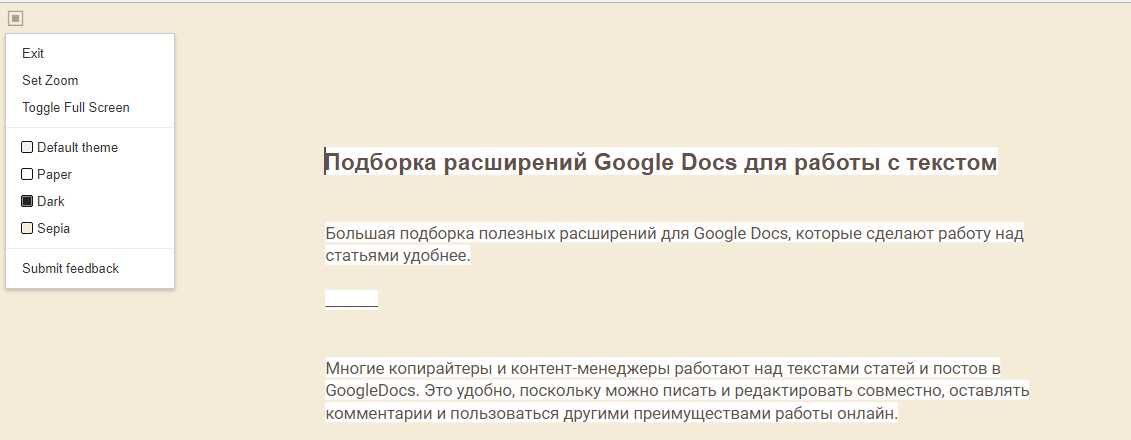Check the Paper theme checkbox
Viewport: 1131px width, 440px height.
click(27, 175)
